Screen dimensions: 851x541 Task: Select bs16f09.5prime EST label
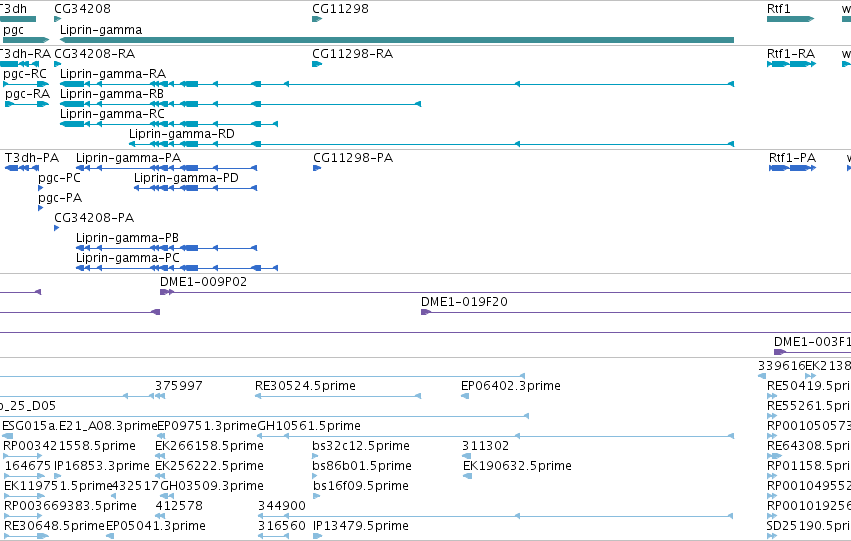(361, 487)
